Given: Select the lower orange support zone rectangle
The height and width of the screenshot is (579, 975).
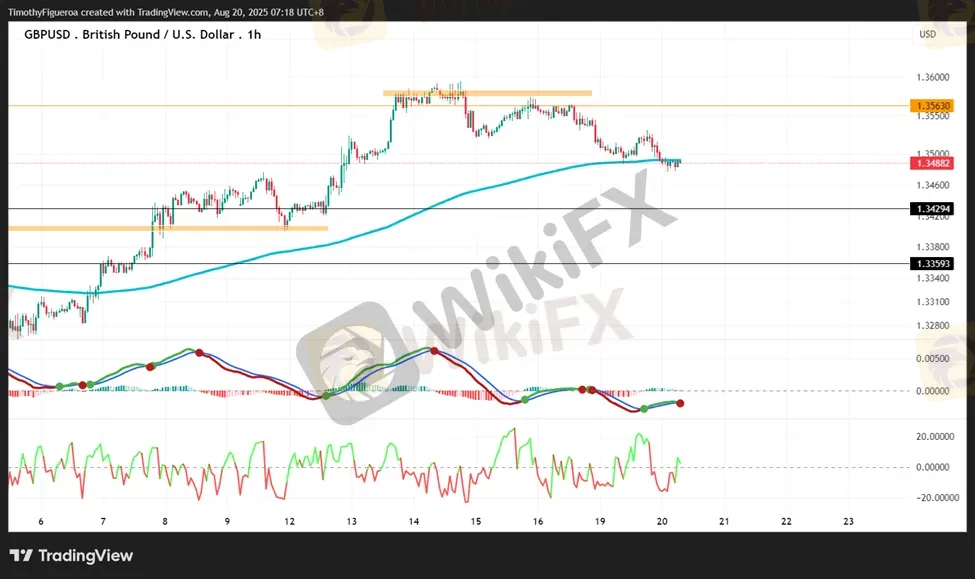Looking at the screenshot, I should (168, 228).
